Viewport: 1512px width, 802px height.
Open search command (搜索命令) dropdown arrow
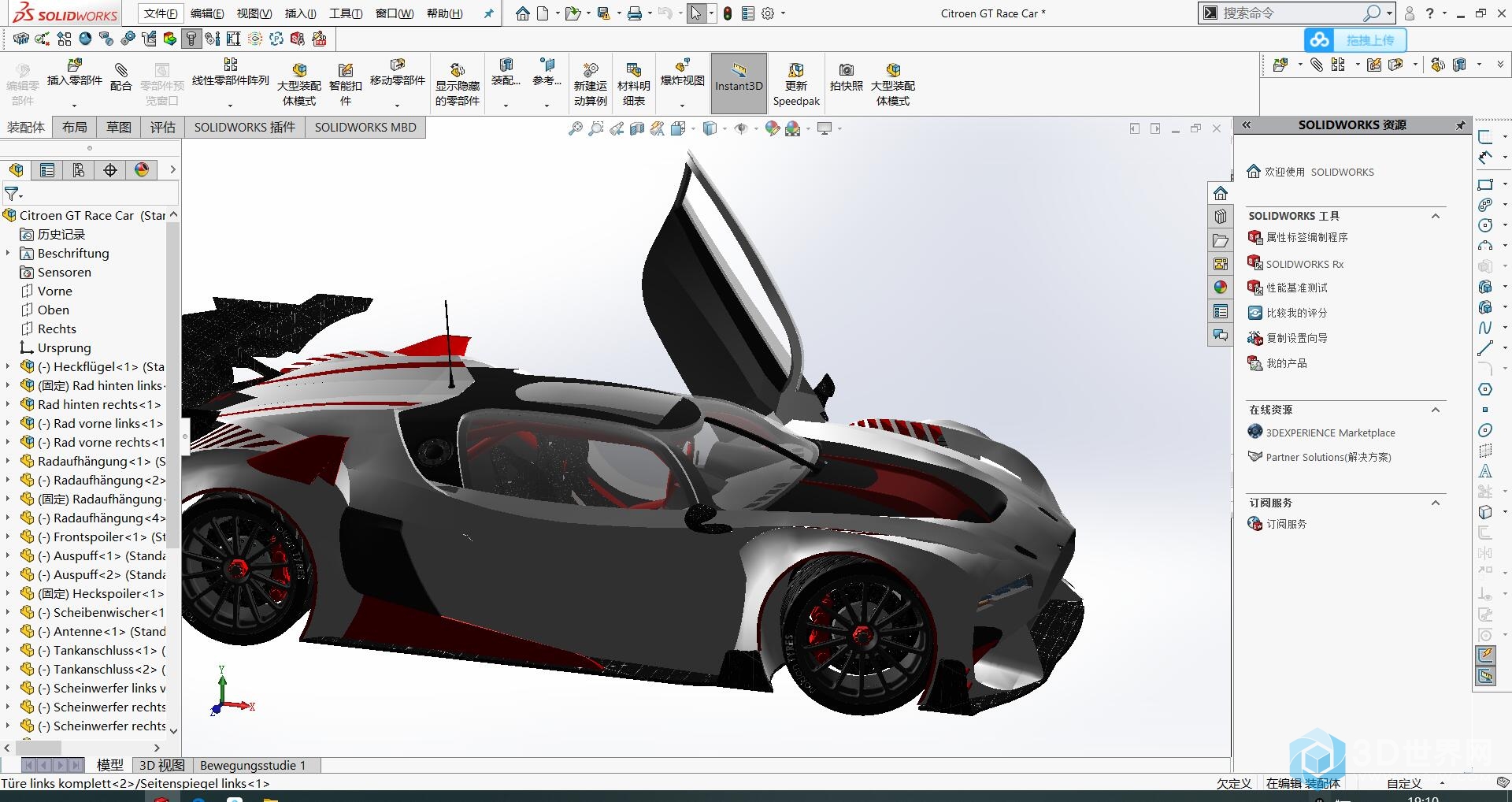[1390, 13]
